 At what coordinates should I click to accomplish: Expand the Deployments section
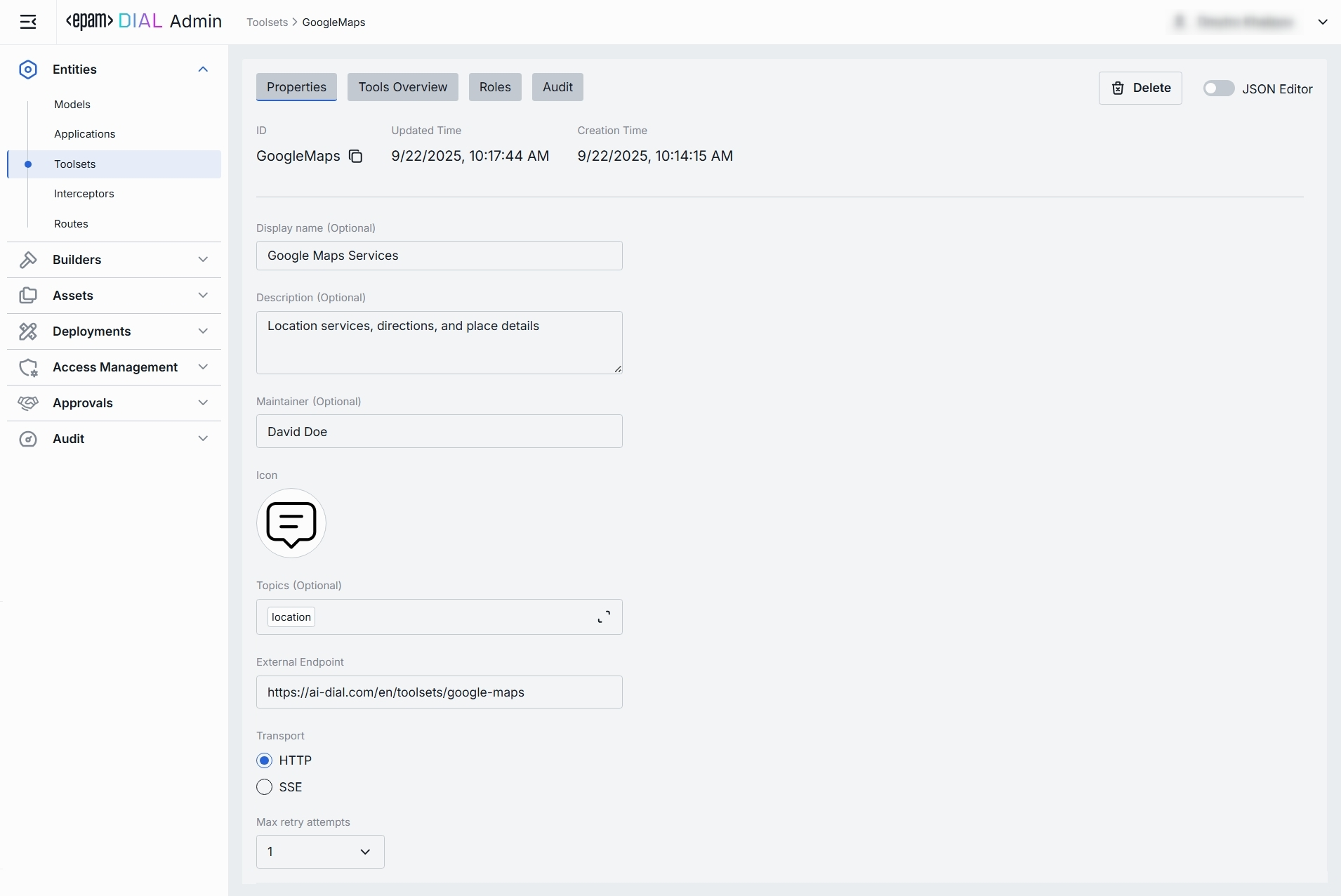coord(203,331)
